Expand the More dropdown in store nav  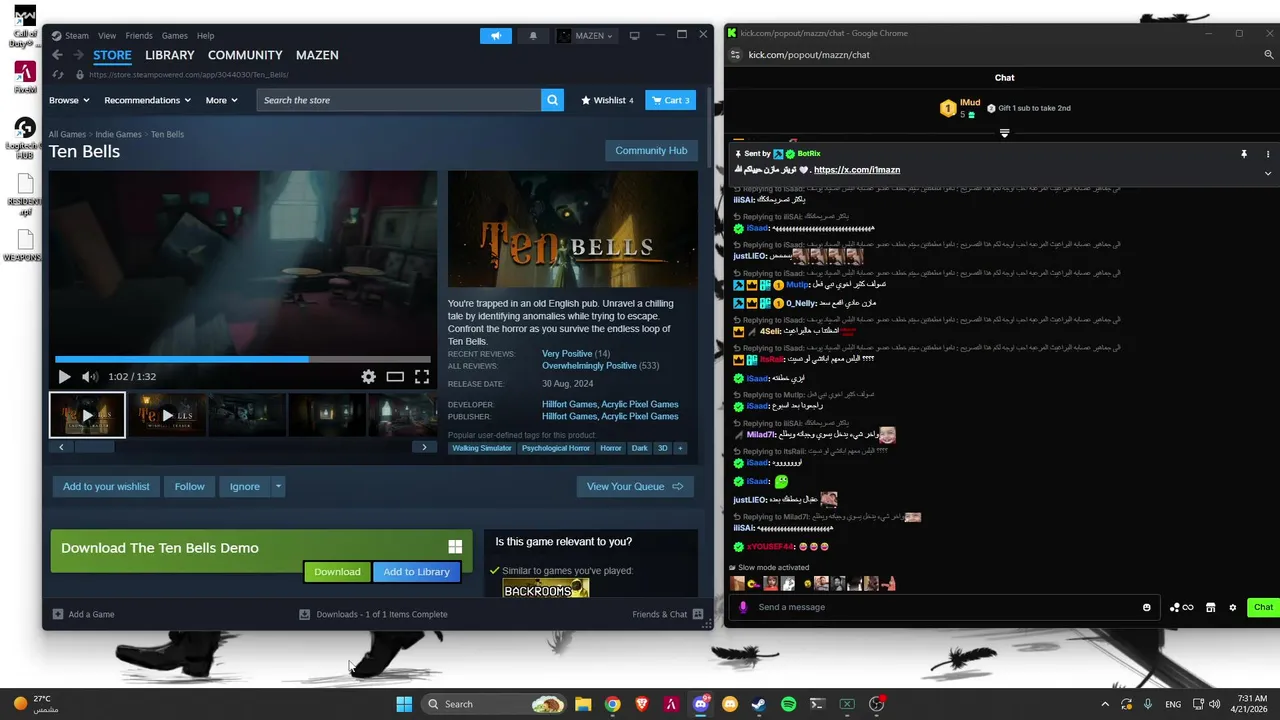click(222, 100)
